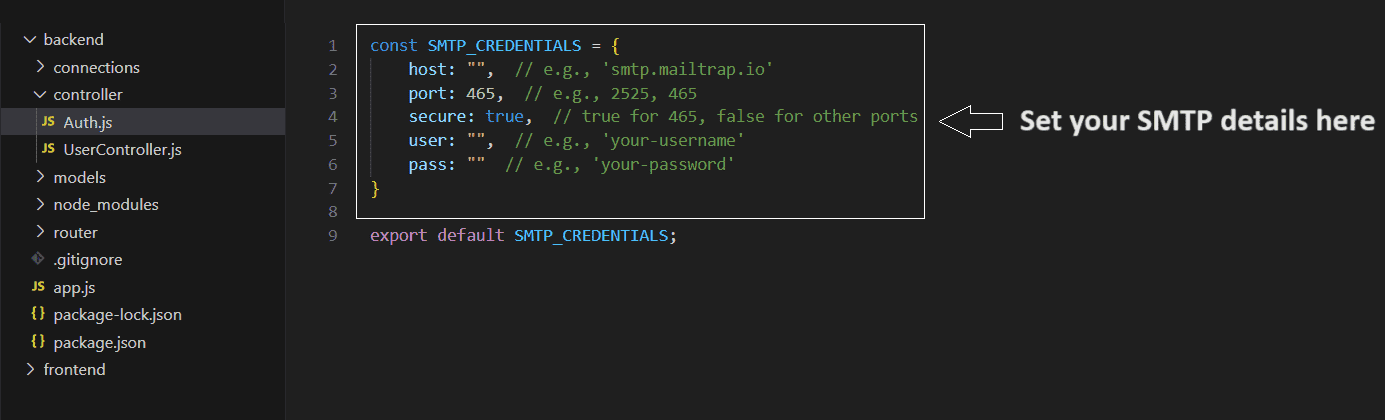This screenshot has height=420, width=1385.
Task: Click the braces icon beside package-lock.json
Action: 38,314
